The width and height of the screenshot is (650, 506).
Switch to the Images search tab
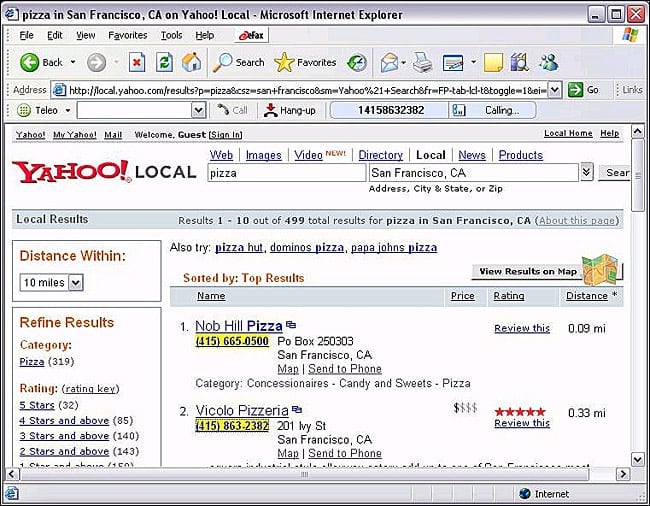point(263,155)
